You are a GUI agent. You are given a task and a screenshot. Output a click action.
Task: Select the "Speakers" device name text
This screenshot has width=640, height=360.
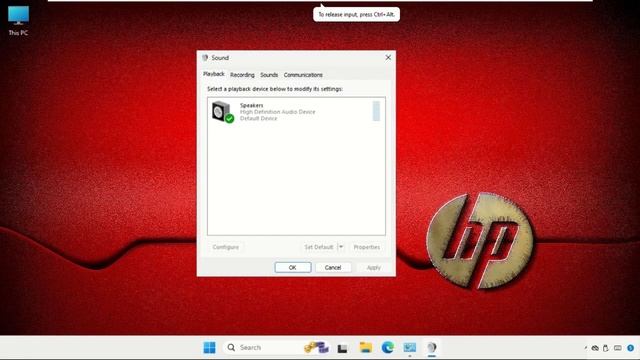(x=251, y=105)
